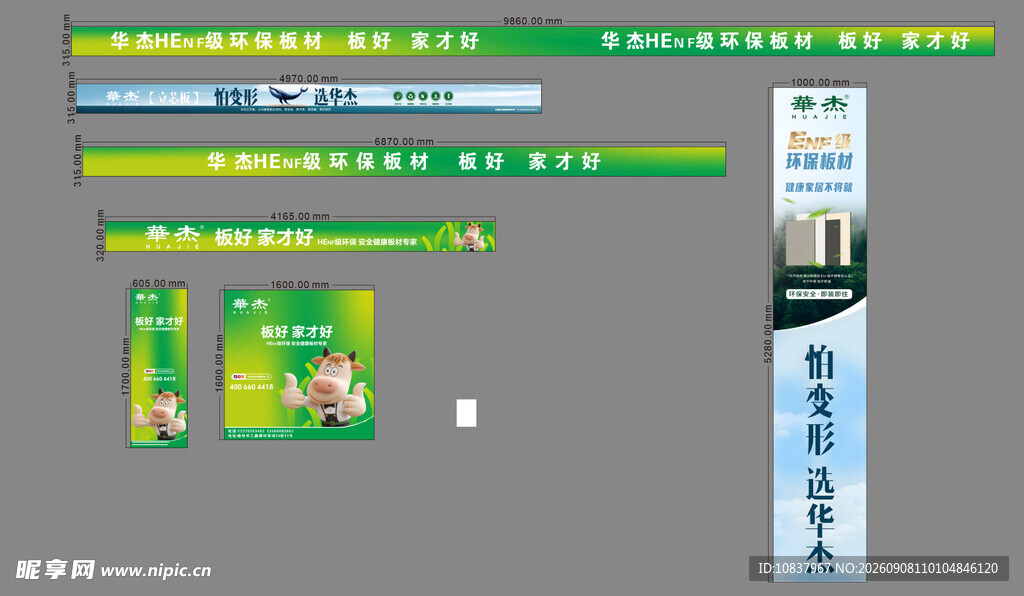Click the HENF级环保 安全健康板材专家 text on 4165 banner
The image size is (1024, 596).
click(x=367, y=242)
